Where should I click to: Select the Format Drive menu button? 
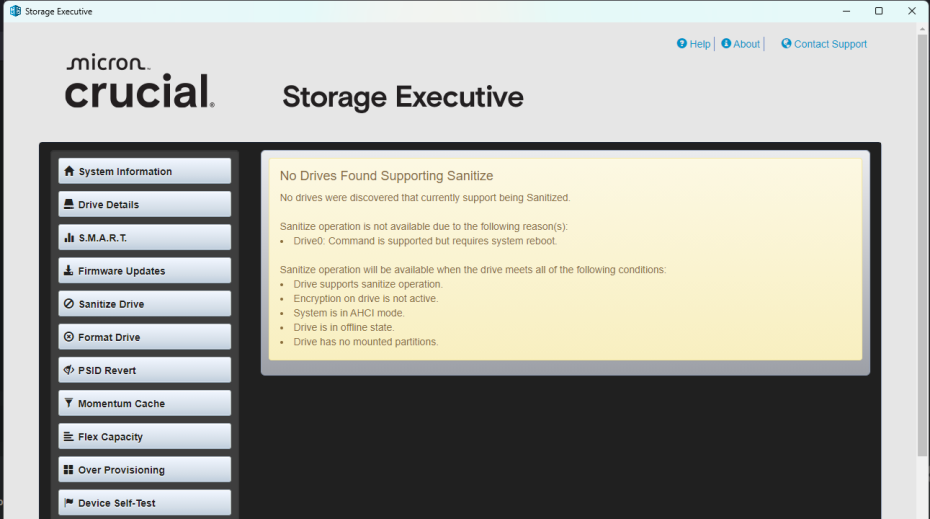click(x=144, y=337)
